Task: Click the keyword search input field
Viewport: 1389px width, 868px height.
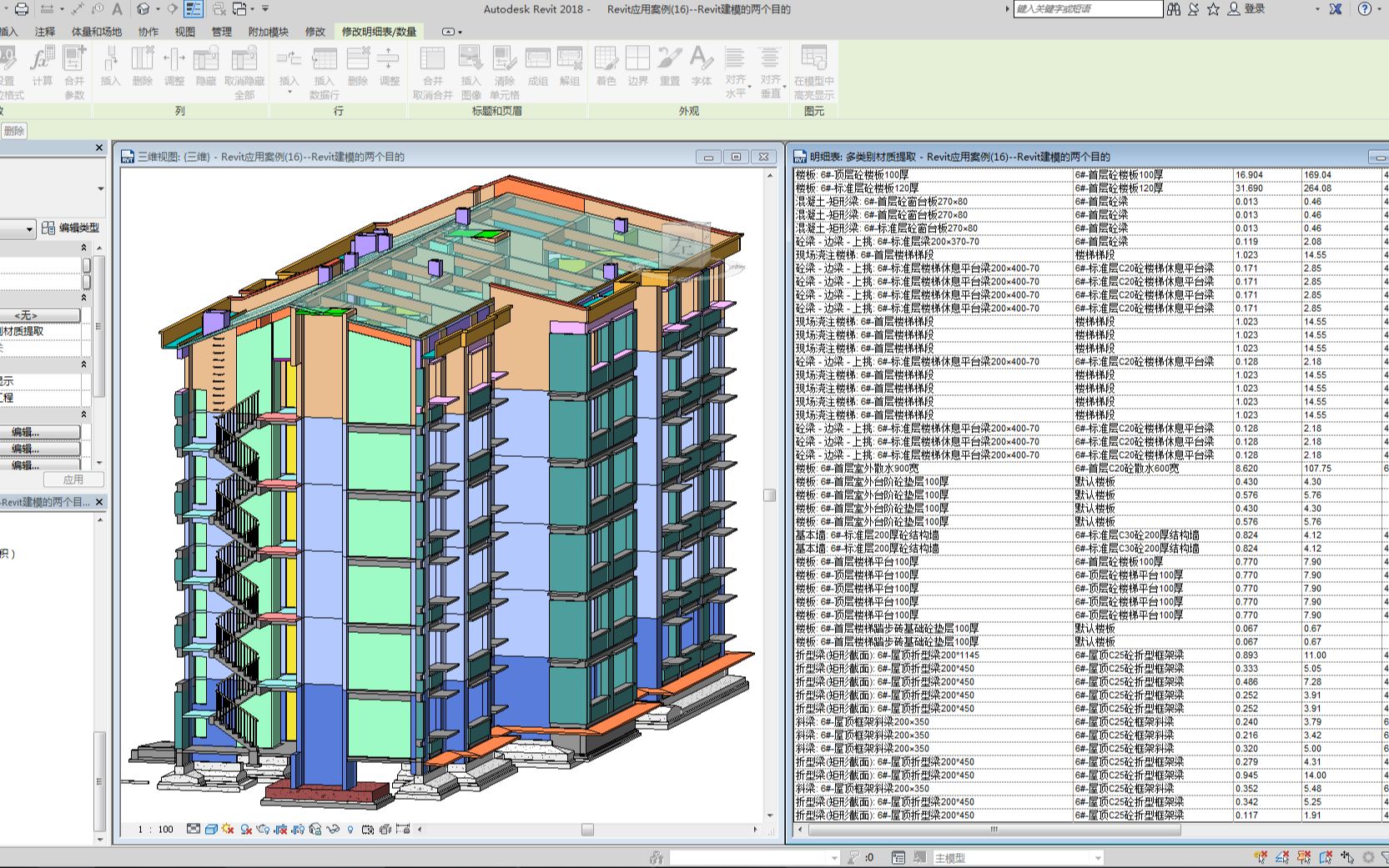Action: pos(1088,9)
